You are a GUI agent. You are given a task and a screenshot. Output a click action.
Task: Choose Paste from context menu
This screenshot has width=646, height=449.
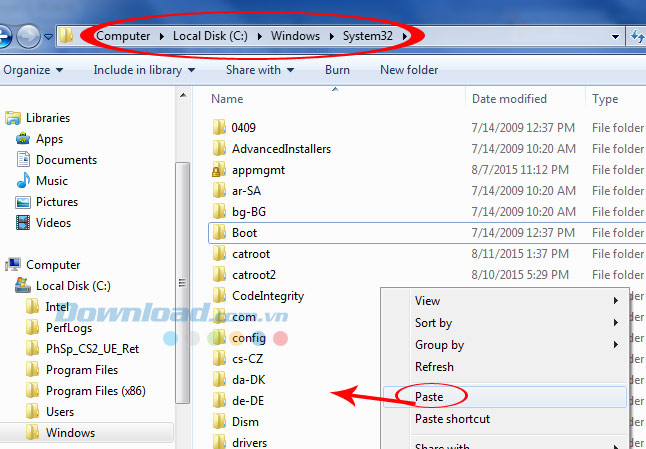(x=505, y=397)
